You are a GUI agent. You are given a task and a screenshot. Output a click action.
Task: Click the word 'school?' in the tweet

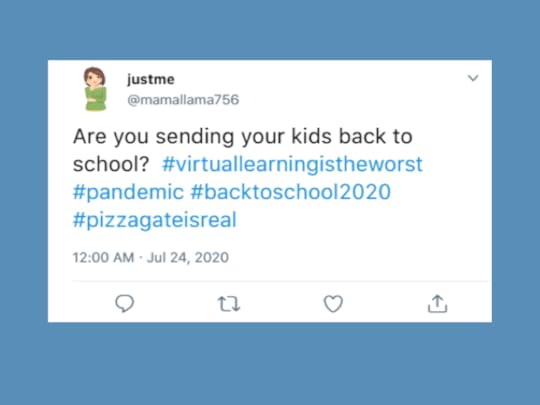click(111, 164)
